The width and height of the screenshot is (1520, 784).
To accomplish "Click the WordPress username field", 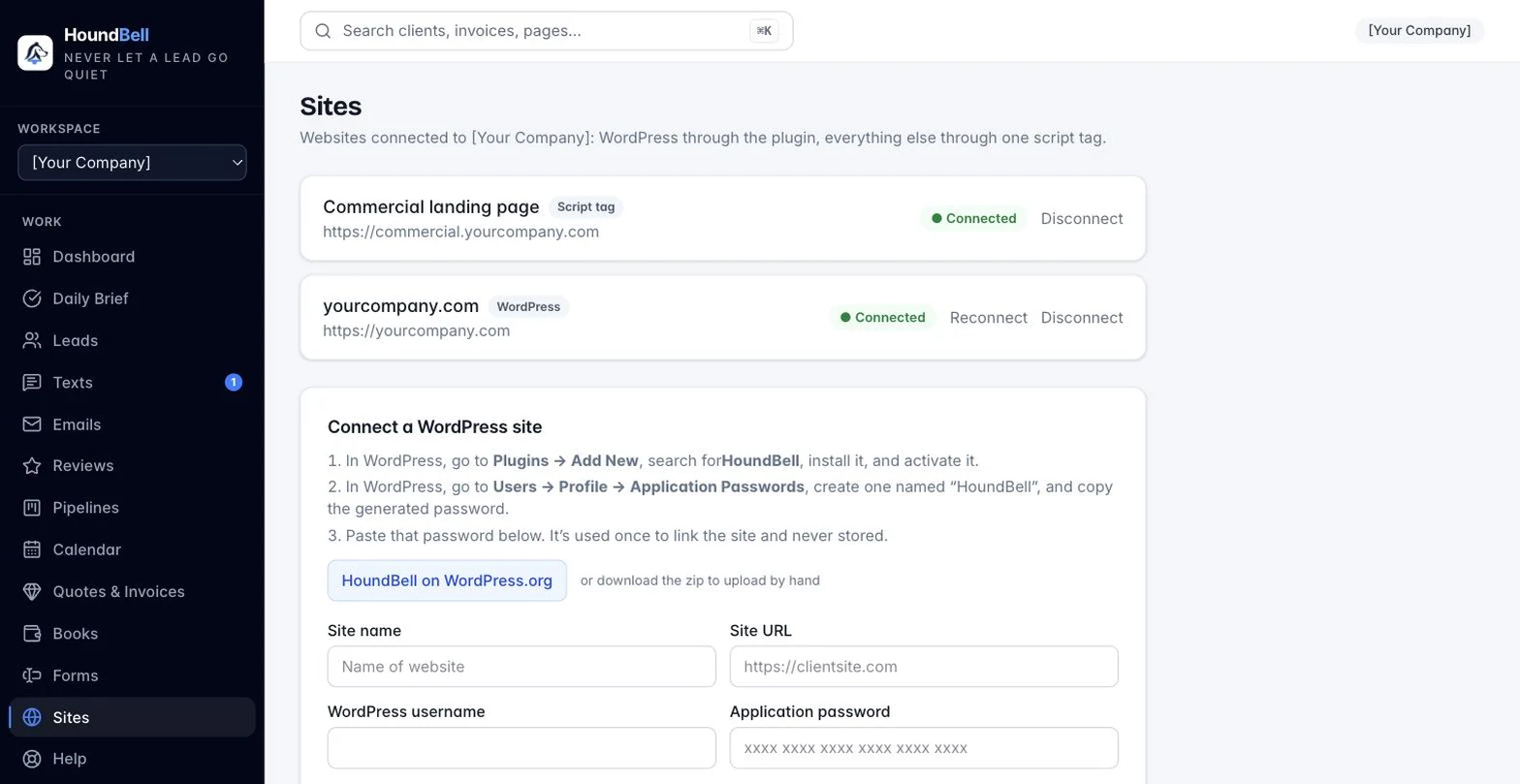I will click(x=522, y=748).
